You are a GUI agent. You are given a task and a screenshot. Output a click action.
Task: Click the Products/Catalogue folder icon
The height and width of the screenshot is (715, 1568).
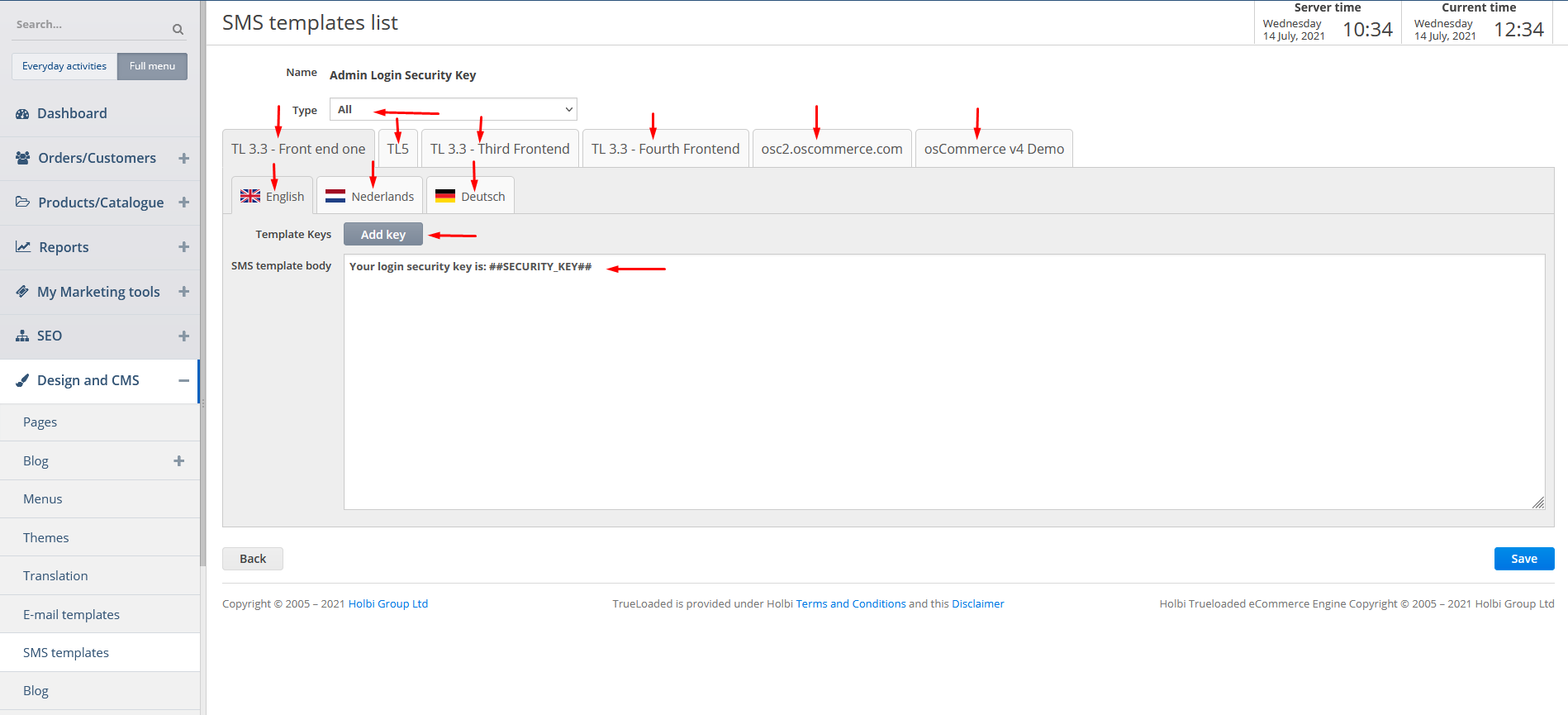23,203
